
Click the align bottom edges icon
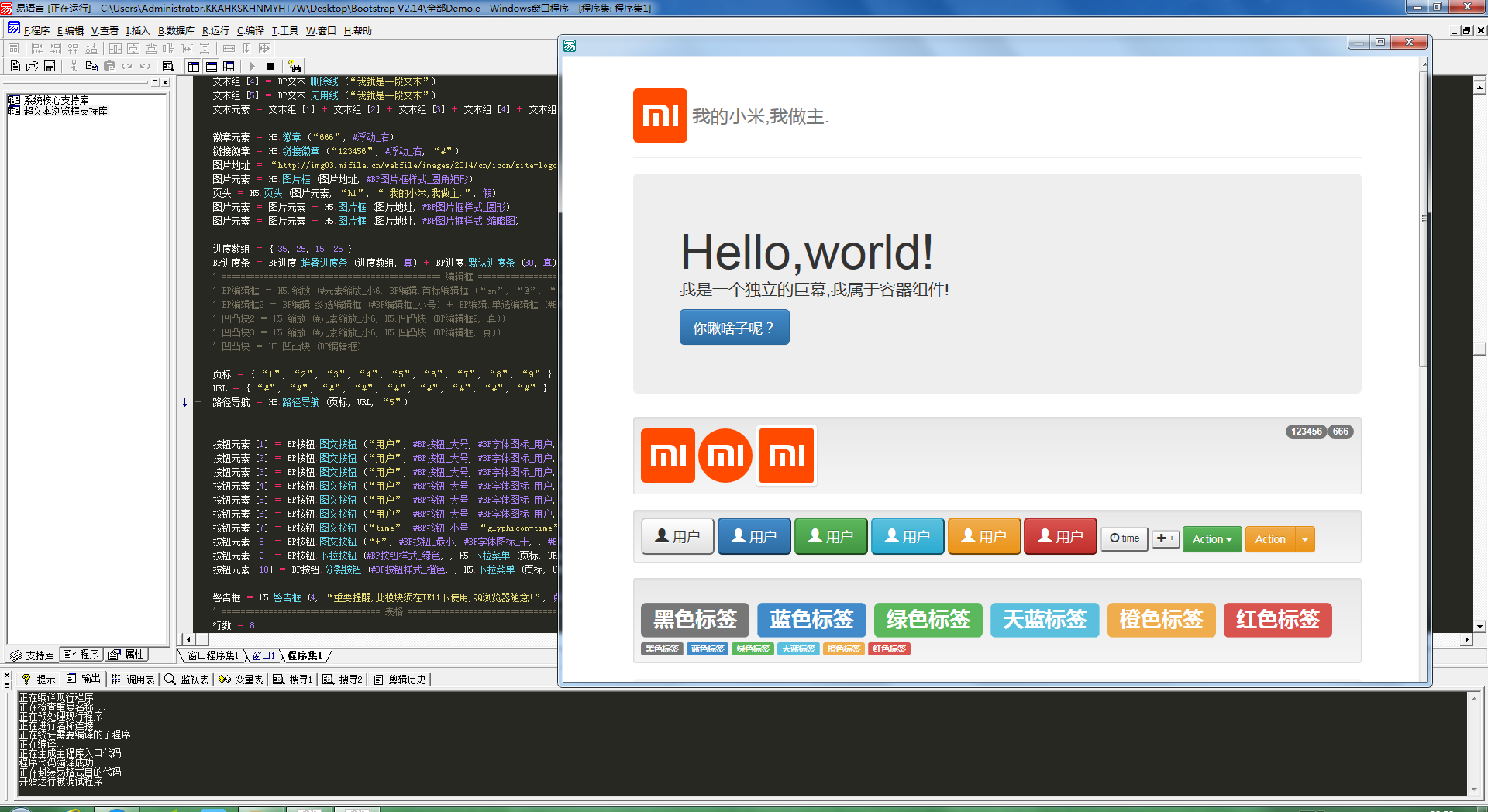91,49
